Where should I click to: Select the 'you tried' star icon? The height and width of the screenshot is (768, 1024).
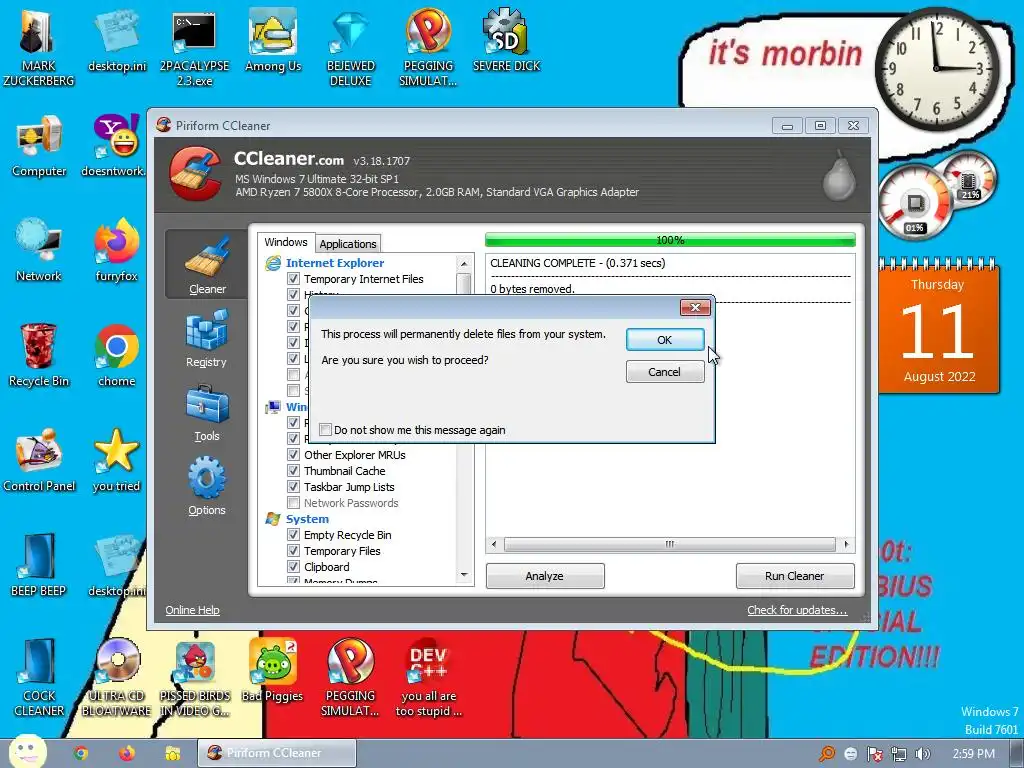click(117, 460)
